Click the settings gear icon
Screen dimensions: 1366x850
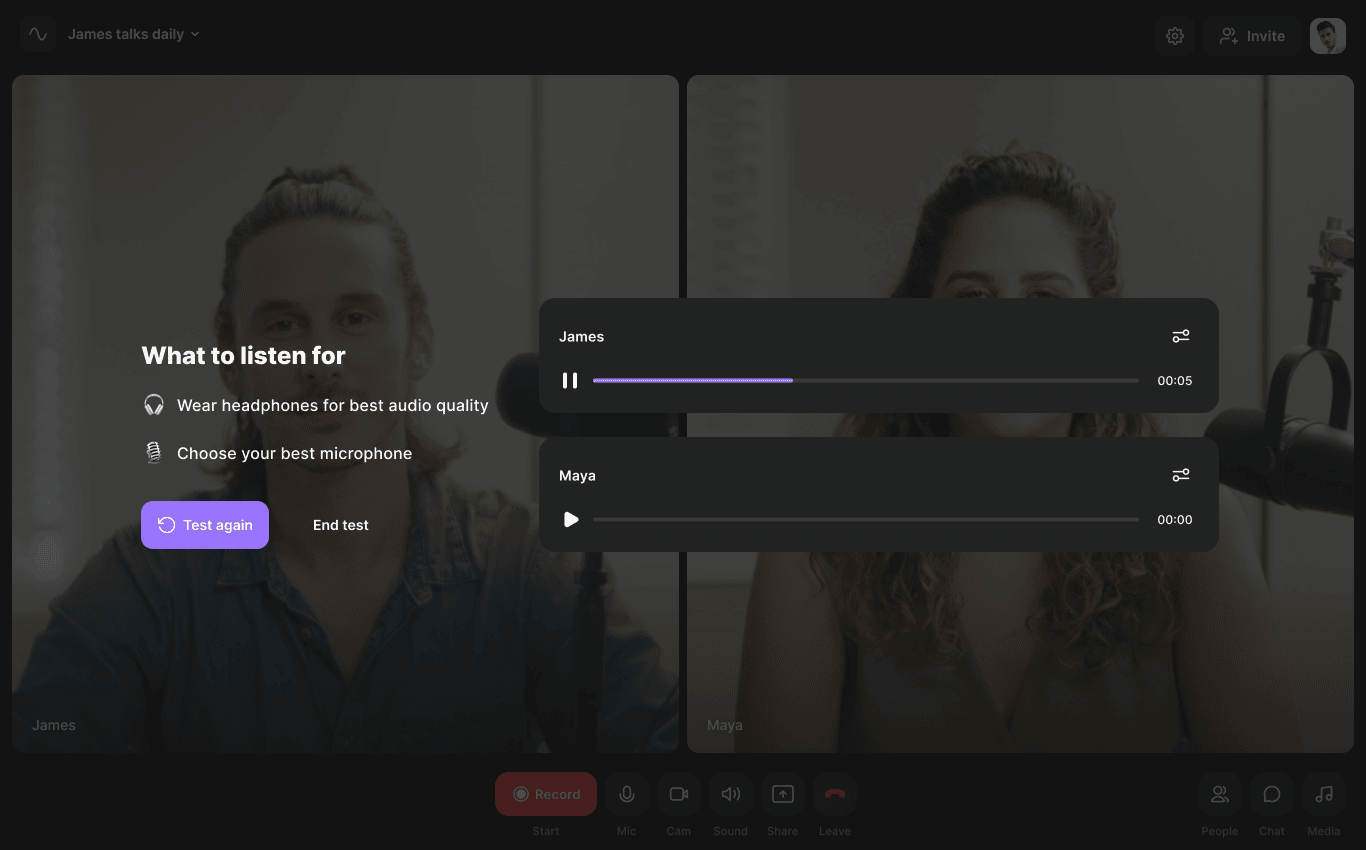point(1175,36)
